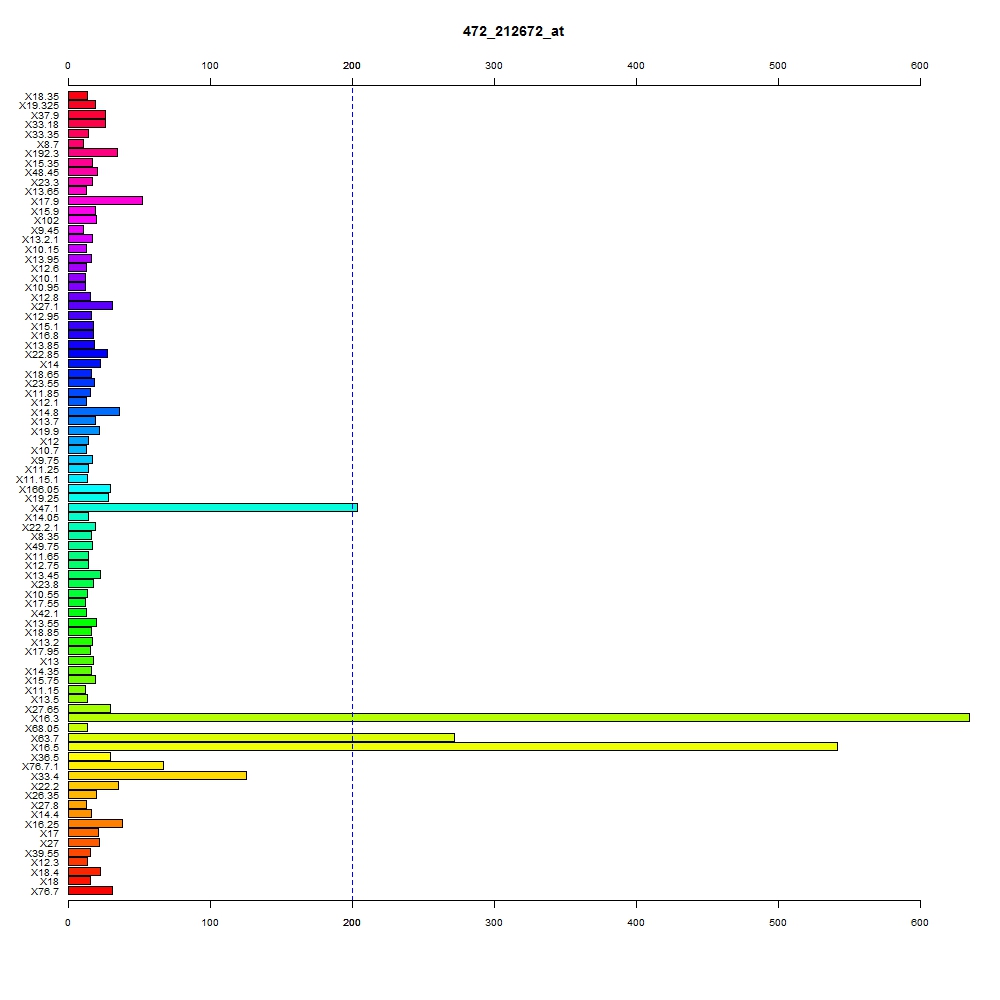1000x1000 pixels.
Task: Click the "X13.95" label
Action: 41,259
